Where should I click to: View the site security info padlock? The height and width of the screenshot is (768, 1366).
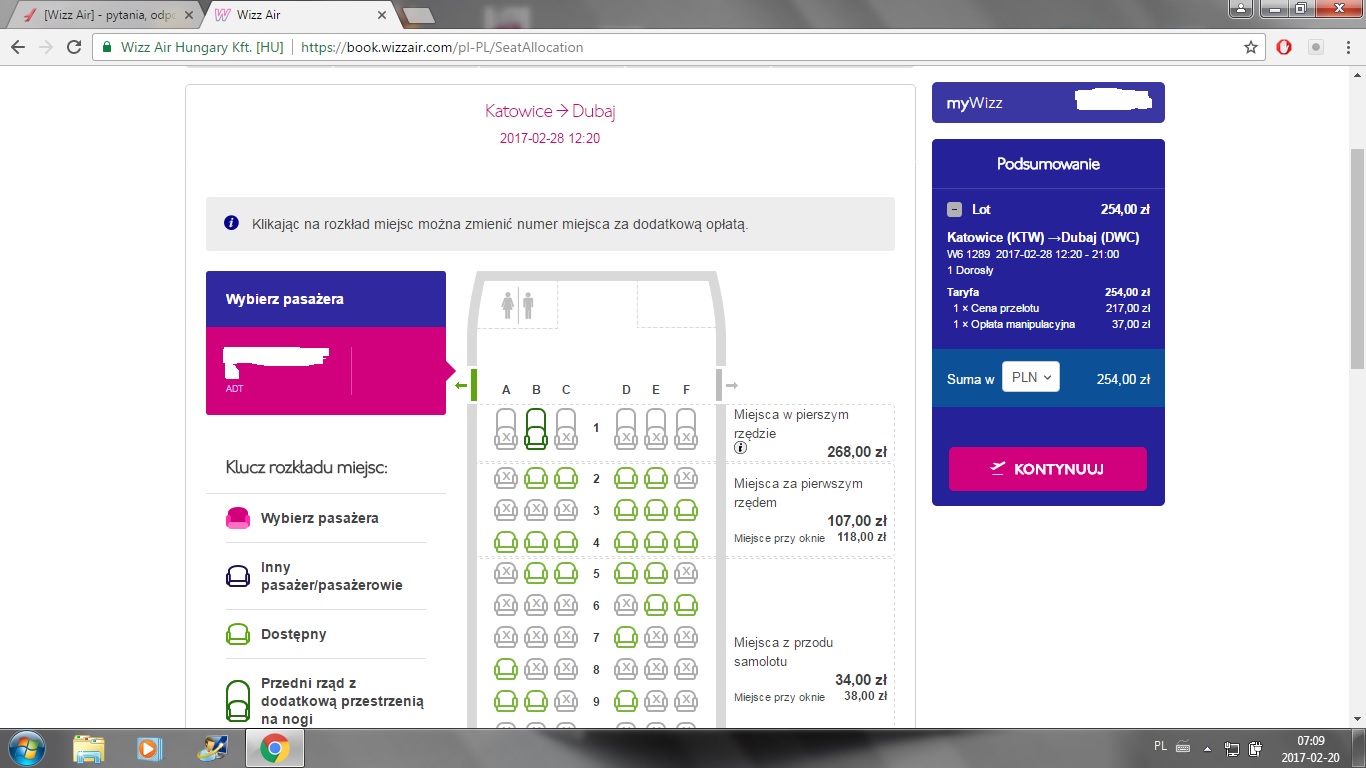tap(106, 47)
